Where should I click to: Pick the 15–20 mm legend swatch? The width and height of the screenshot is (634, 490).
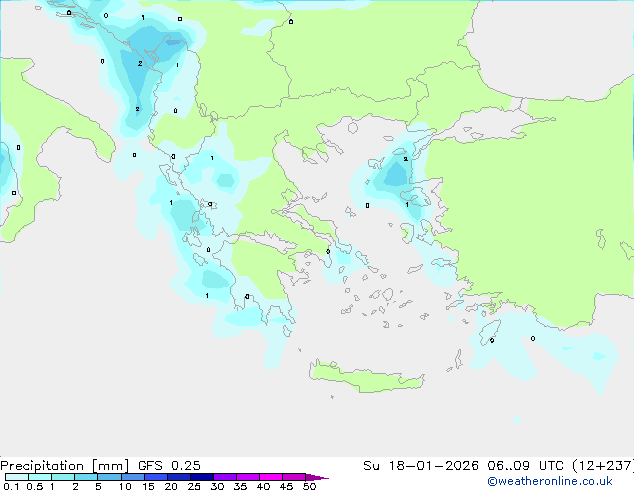156,477
